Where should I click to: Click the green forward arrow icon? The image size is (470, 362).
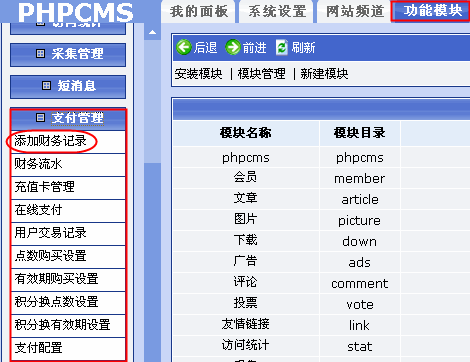[233, 47]
